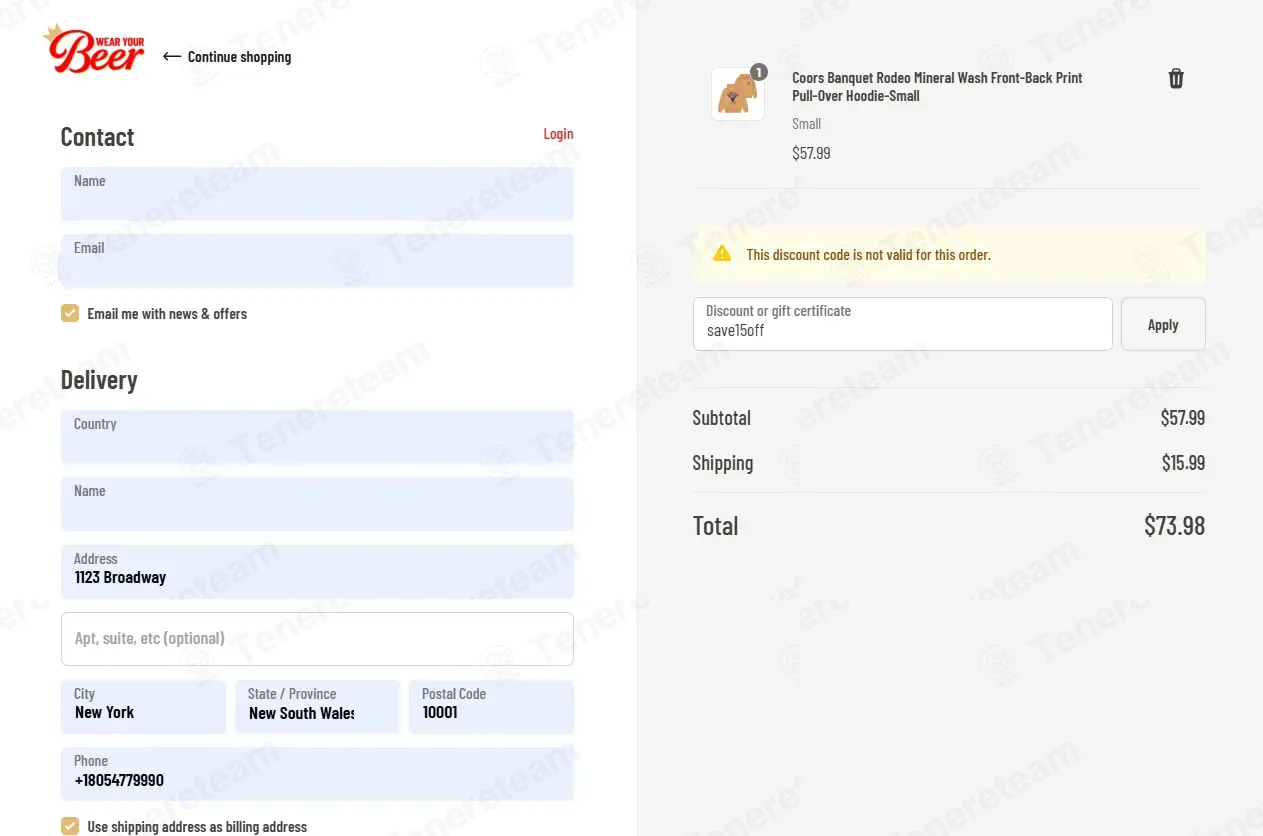The width and height of the screenshot is (1263, 836).
Task: Click the hoodie item price $57.99
Action: tap(811, 153)
